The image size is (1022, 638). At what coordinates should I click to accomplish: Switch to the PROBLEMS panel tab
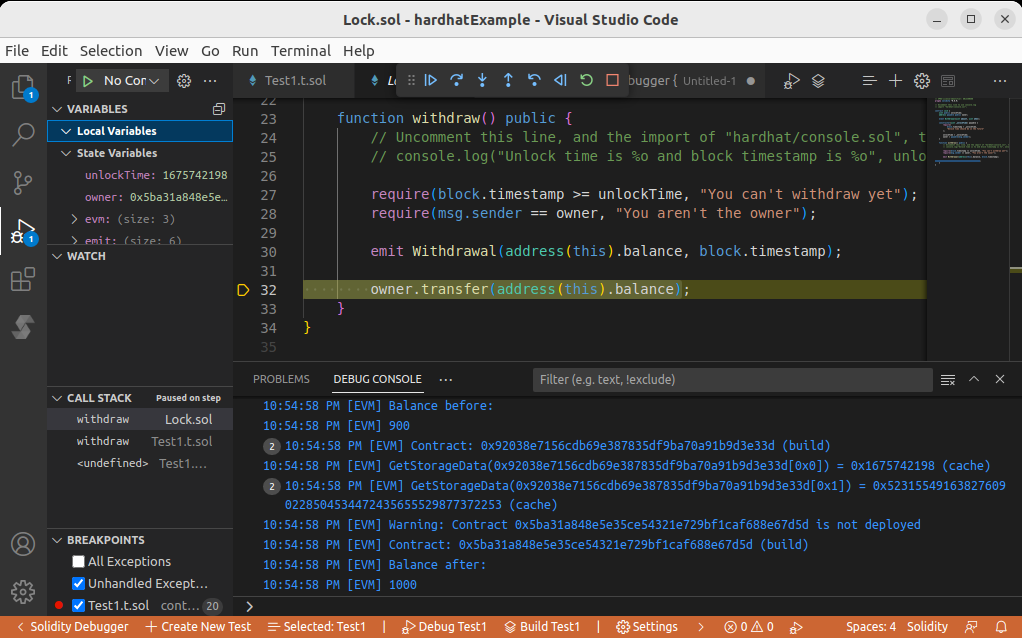coord(280,380)
